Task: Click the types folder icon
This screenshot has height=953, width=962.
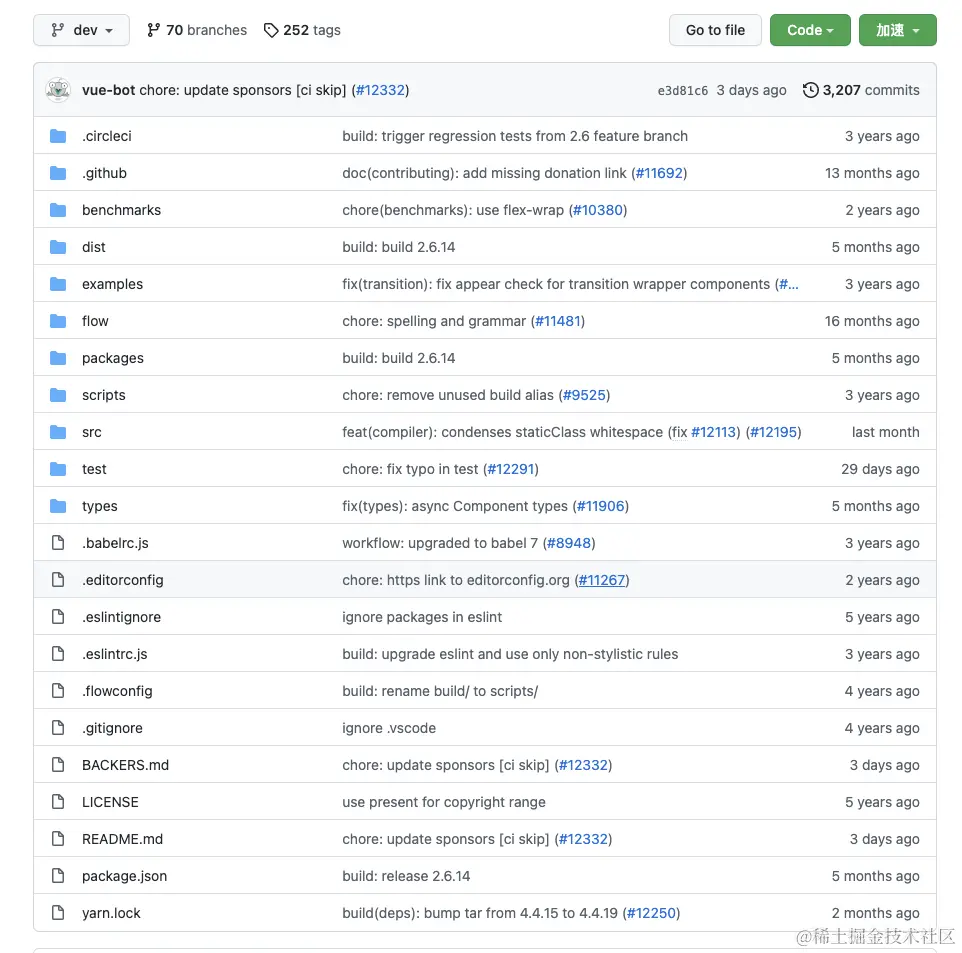Action: (x=58, y=506)
